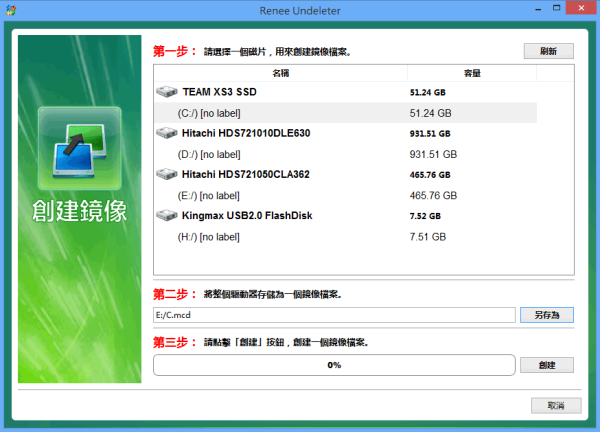Maximize the Renee Undeleter window
This screenshot has width=600, height=432.
[x=556, y=8]
